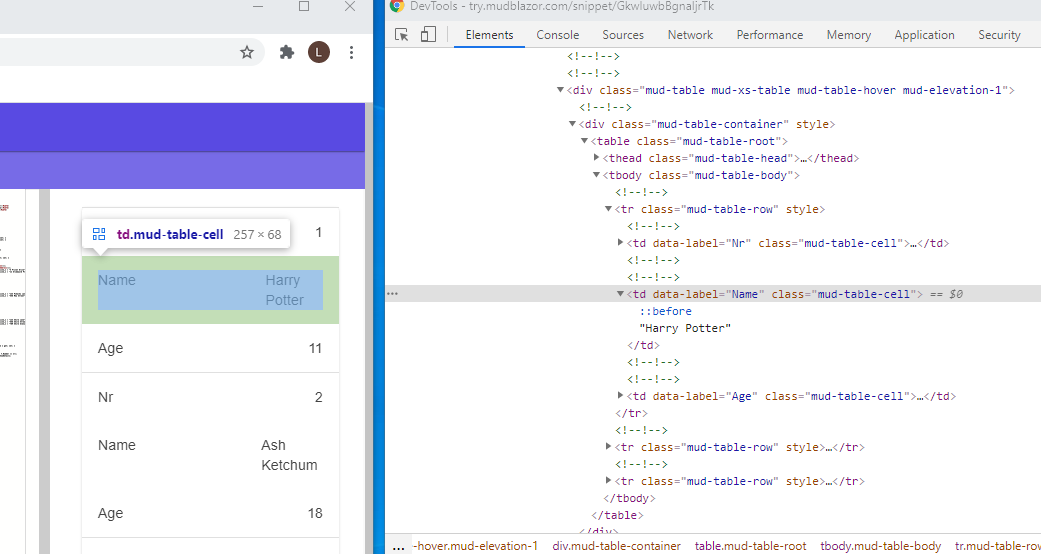Toggle the device toolbar icon
Image resolution: width=1041 pixels, height=554 pixels.
click(428, 35)
